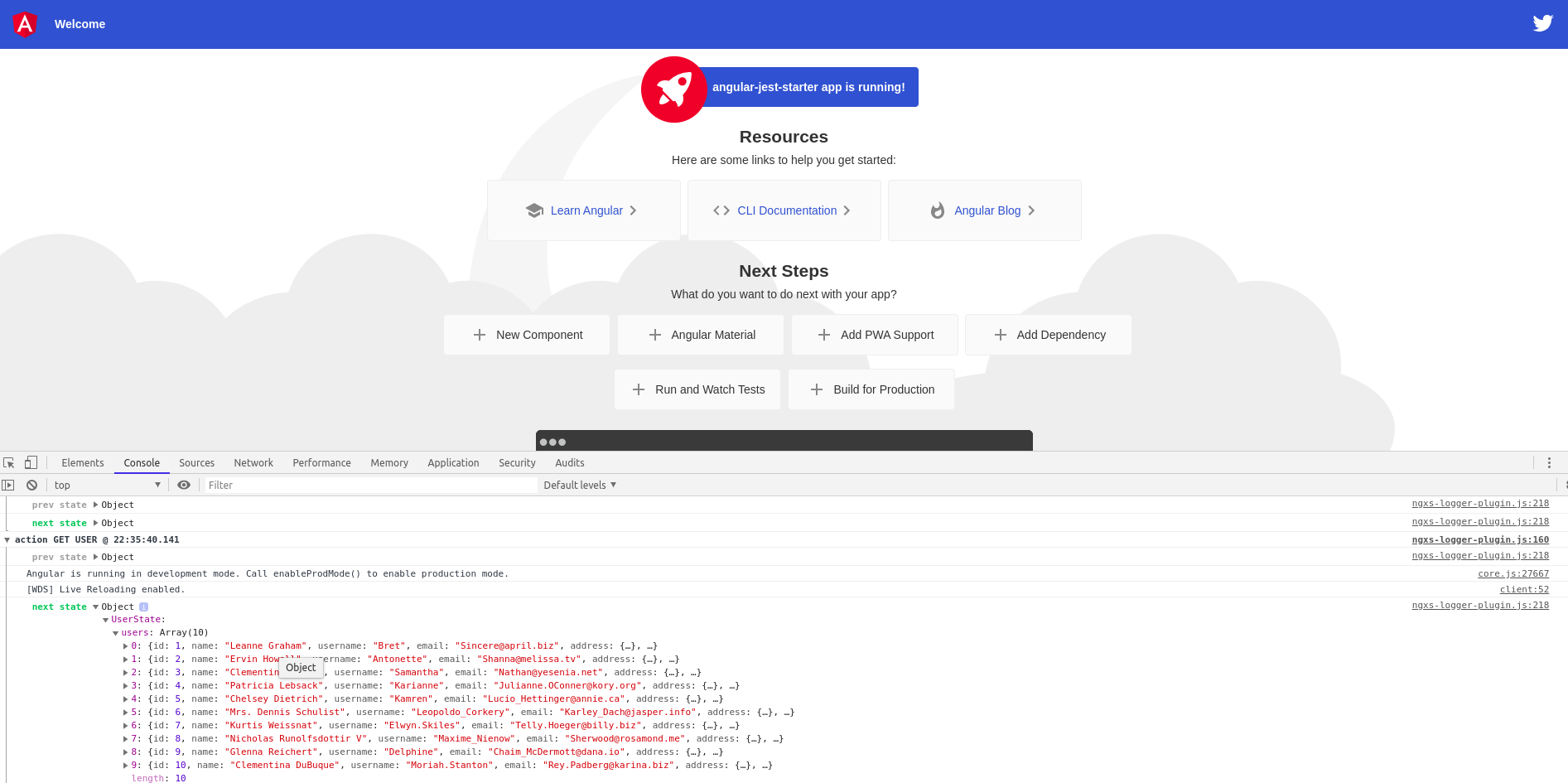The height and width of the screenshot is (783, 1568).
Task: Collapse the users Array(10) node
Action: tap(116, 633)
